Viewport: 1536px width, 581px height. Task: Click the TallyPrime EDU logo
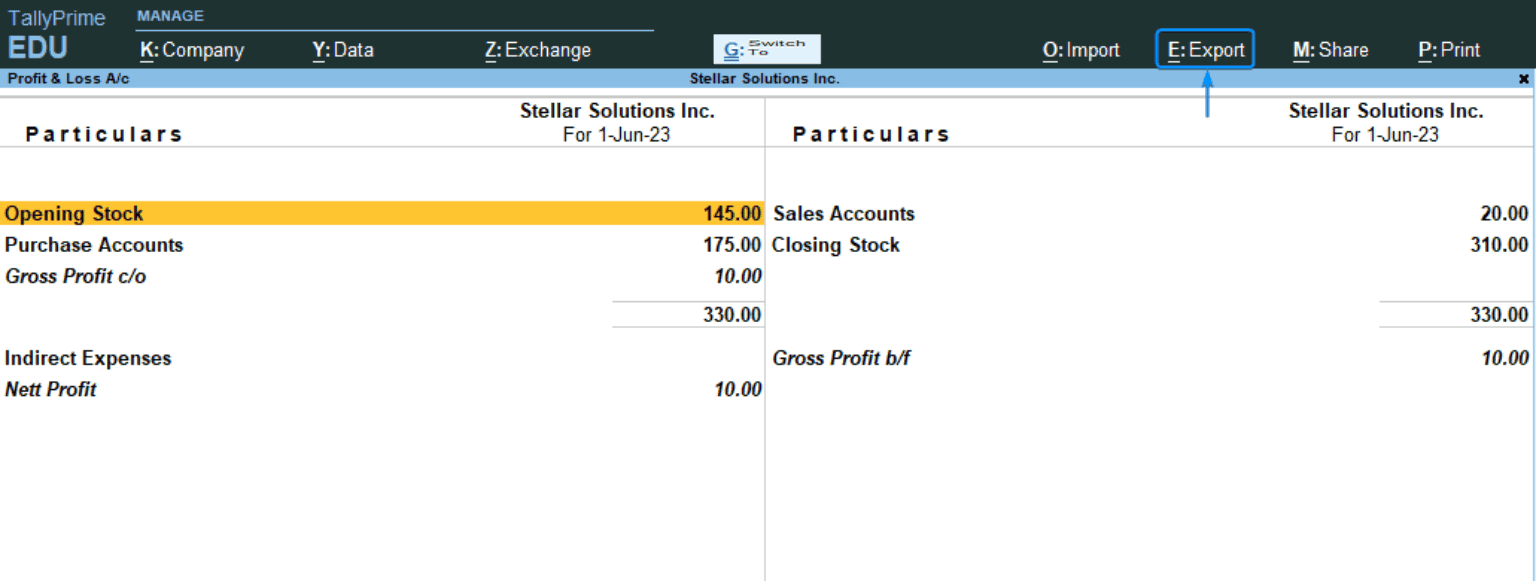point(55,30)
